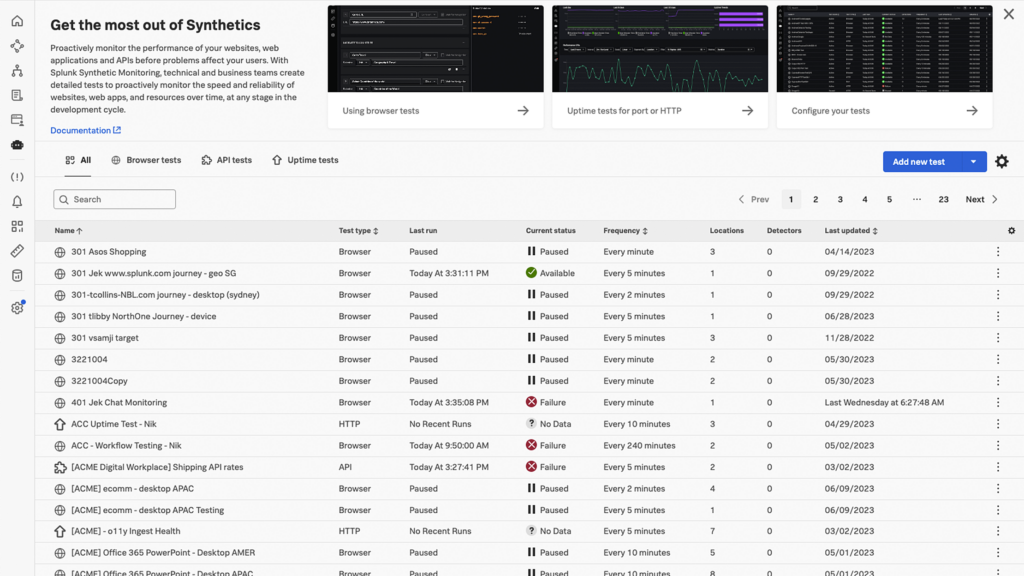Open row actions menu for 401 Jek Chat Monitoring

coord(997,403)
